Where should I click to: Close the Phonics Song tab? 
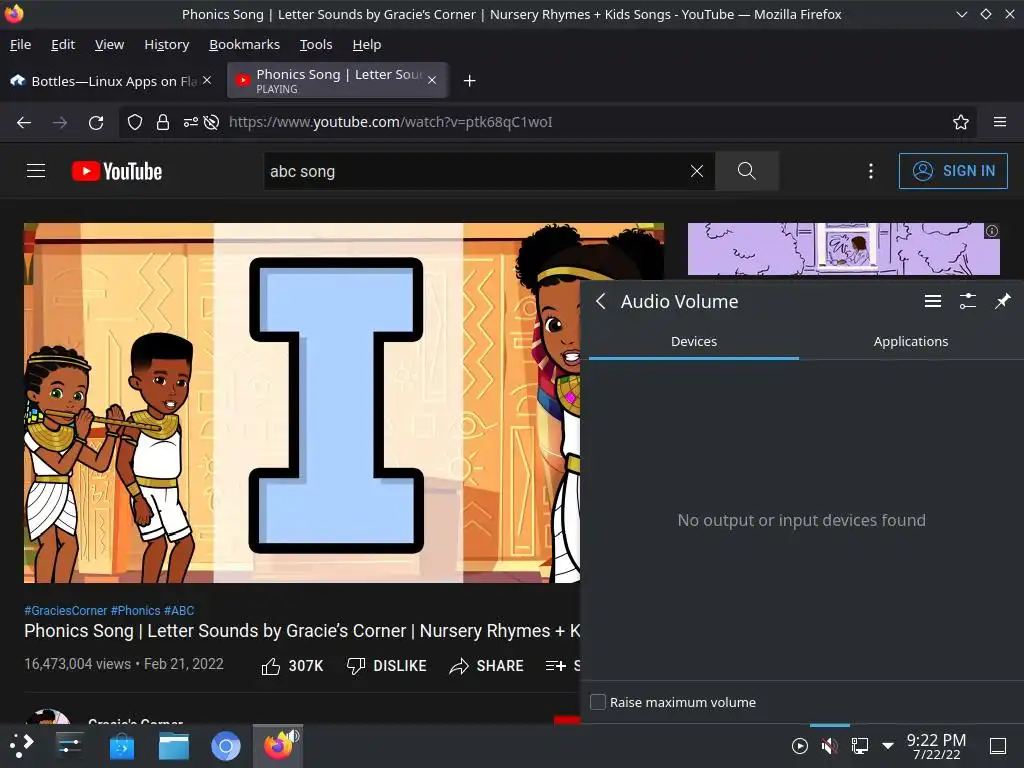(432, 80)
